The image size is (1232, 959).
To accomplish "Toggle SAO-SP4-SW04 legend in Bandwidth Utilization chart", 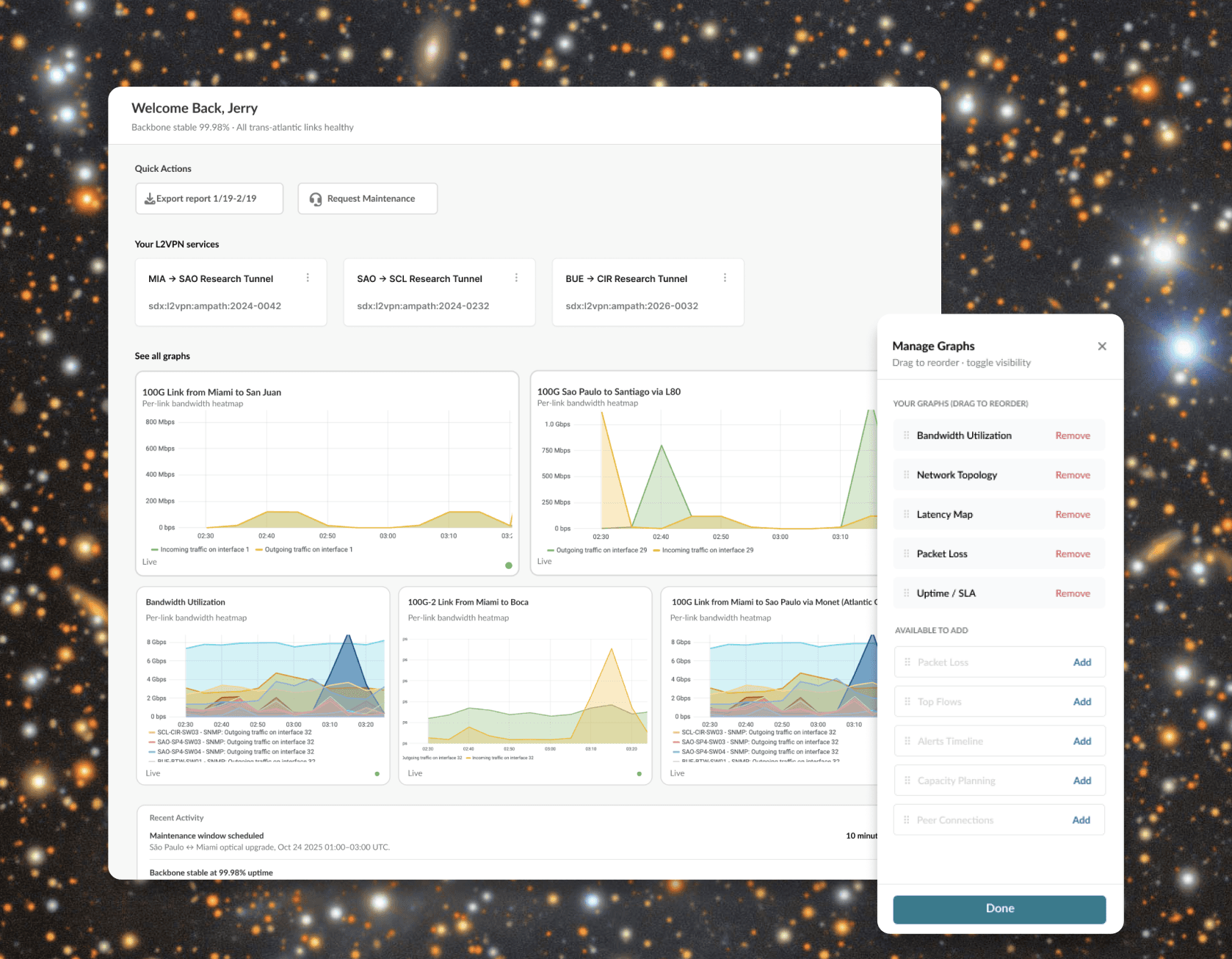I will (231, 752).
